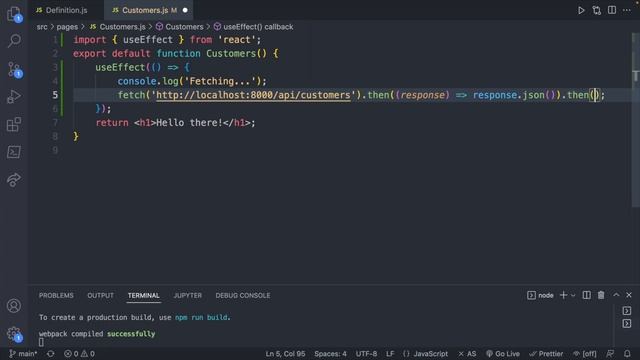Open the JUPYTER panel tab
The height and width of the screenshot is (360, 640).
(188, 295)
